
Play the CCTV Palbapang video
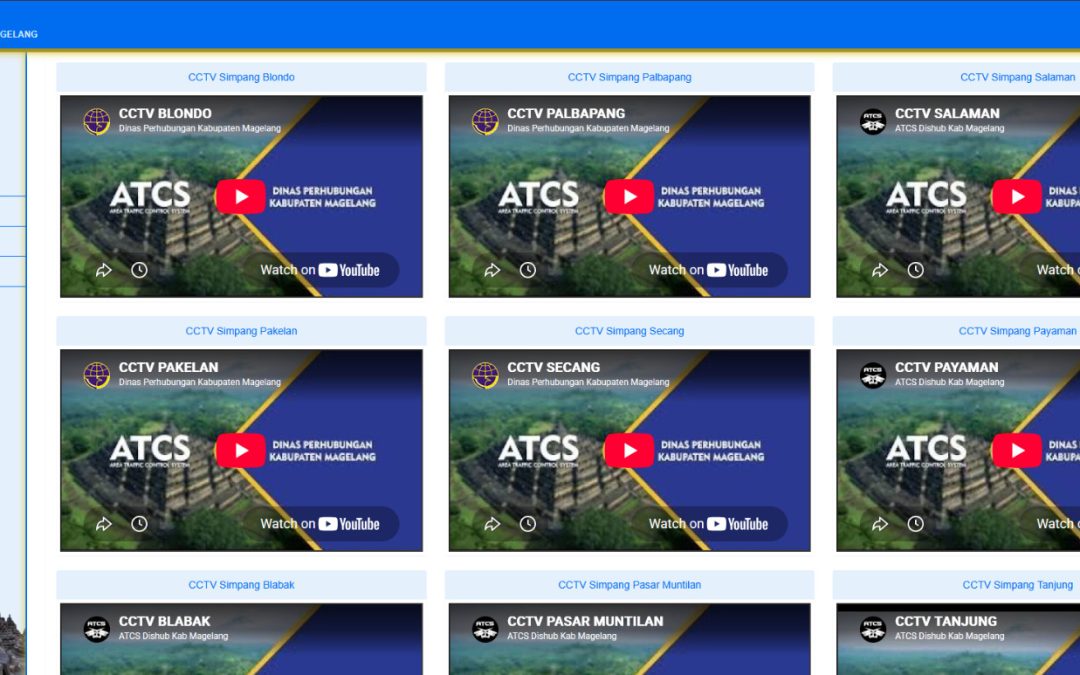(x=629, y=197)
